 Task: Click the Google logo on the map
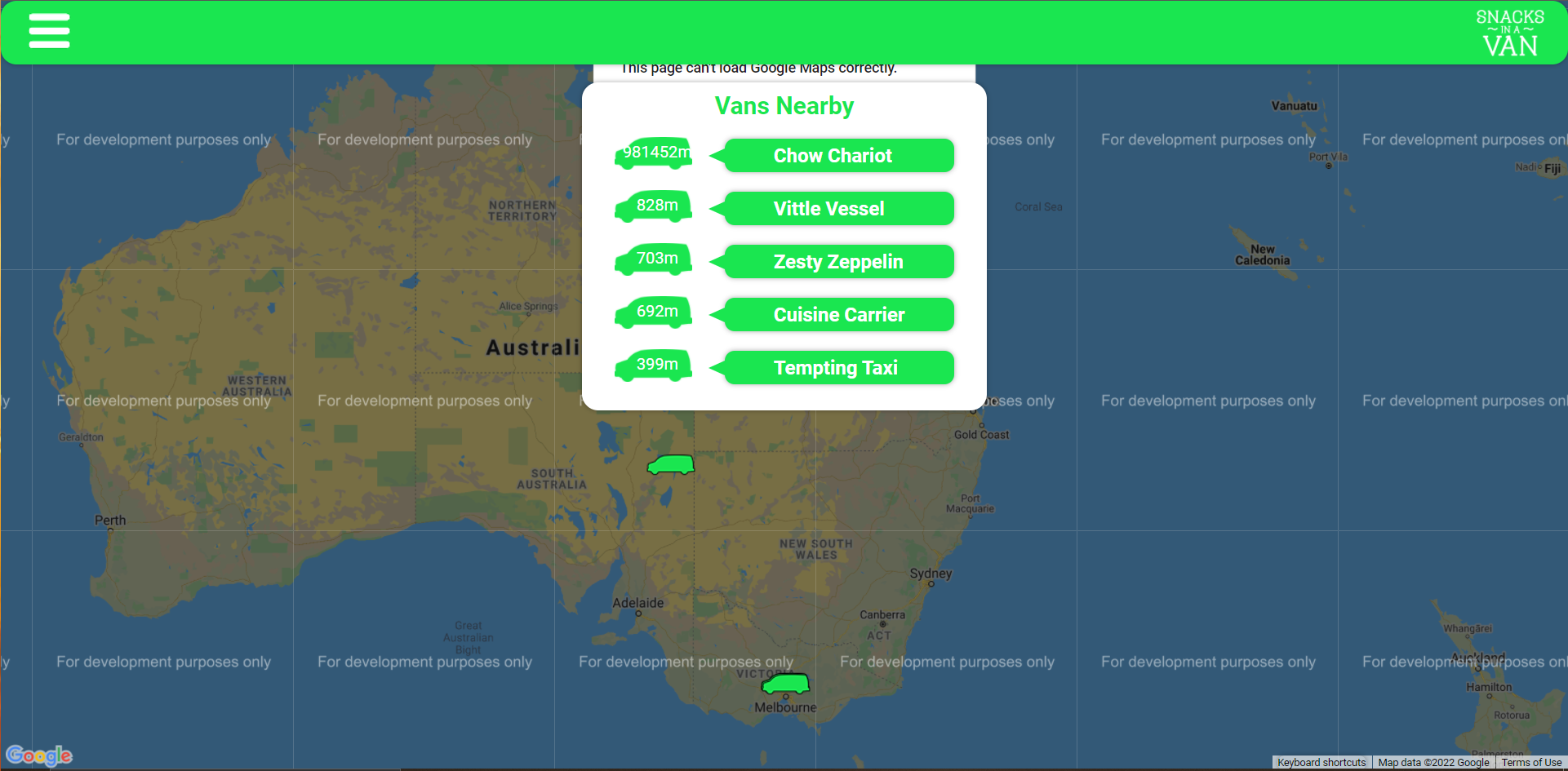point(38,755)
